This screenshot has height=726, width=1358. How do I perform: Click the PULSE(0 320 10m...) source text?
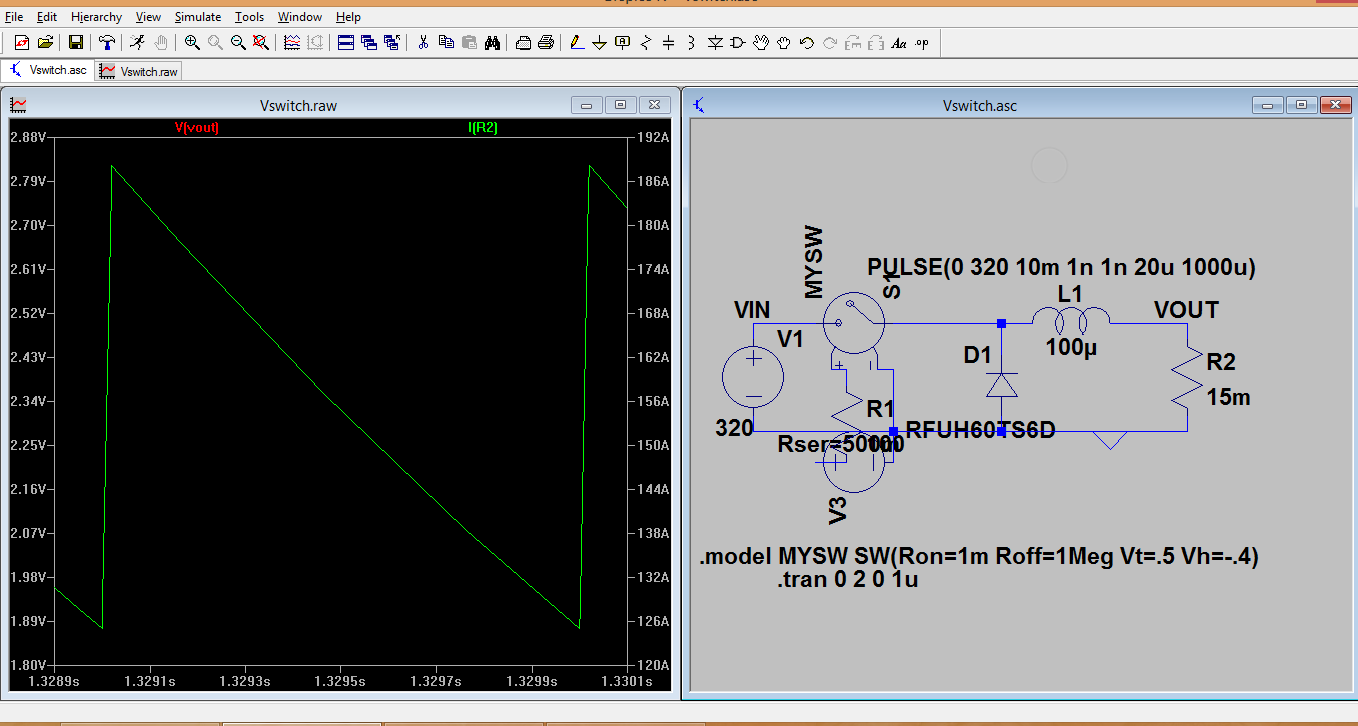pyautogui.click(x=1061, y=267)
